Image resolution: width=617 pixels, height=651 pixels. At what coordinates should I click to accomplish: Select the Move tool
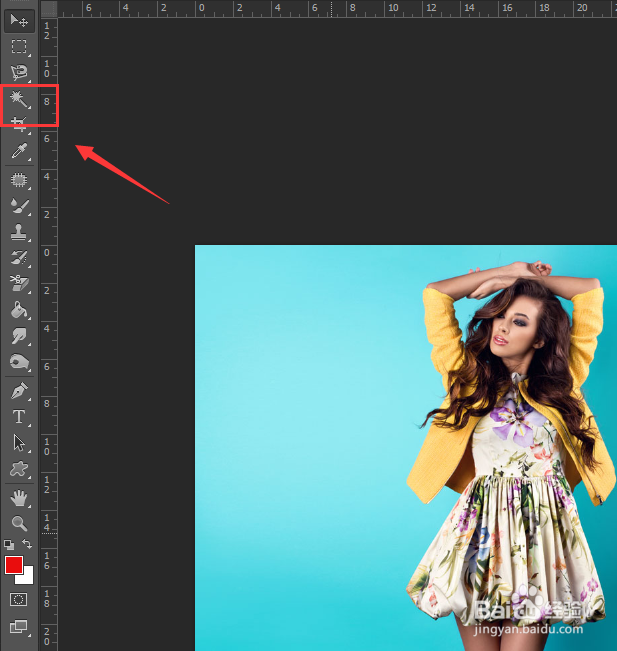coord(19,20)
